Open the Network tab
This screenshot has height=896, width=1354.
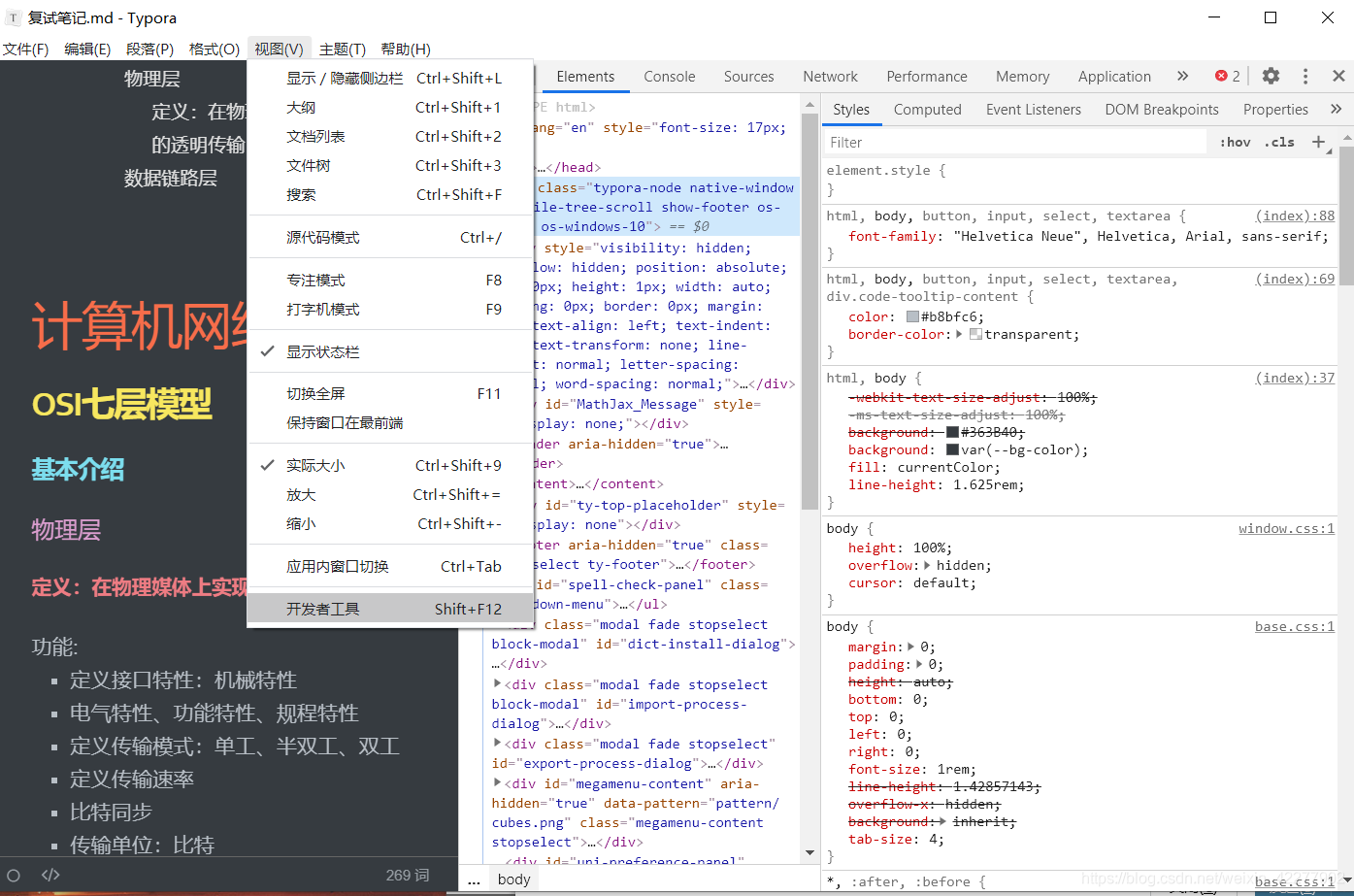point(830,76)
